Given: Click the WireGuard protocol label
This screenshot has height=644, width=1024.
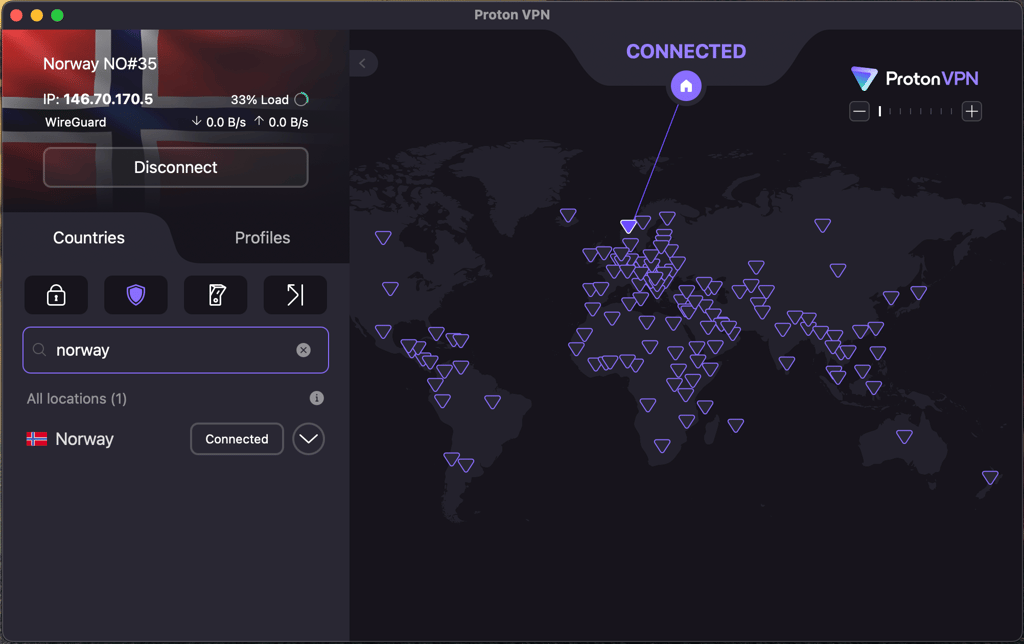Looking at the screenshot, I should point(75,122).
